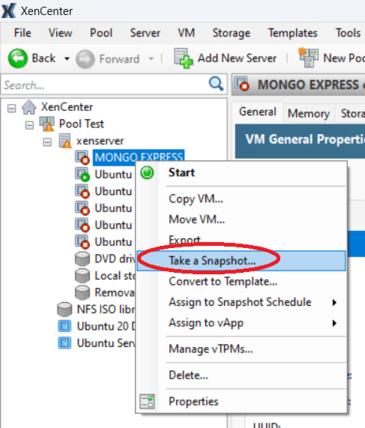Click the MONGO EXPRESS title bar VM icon
Screen dimensions: 365x428
[242, 84]
